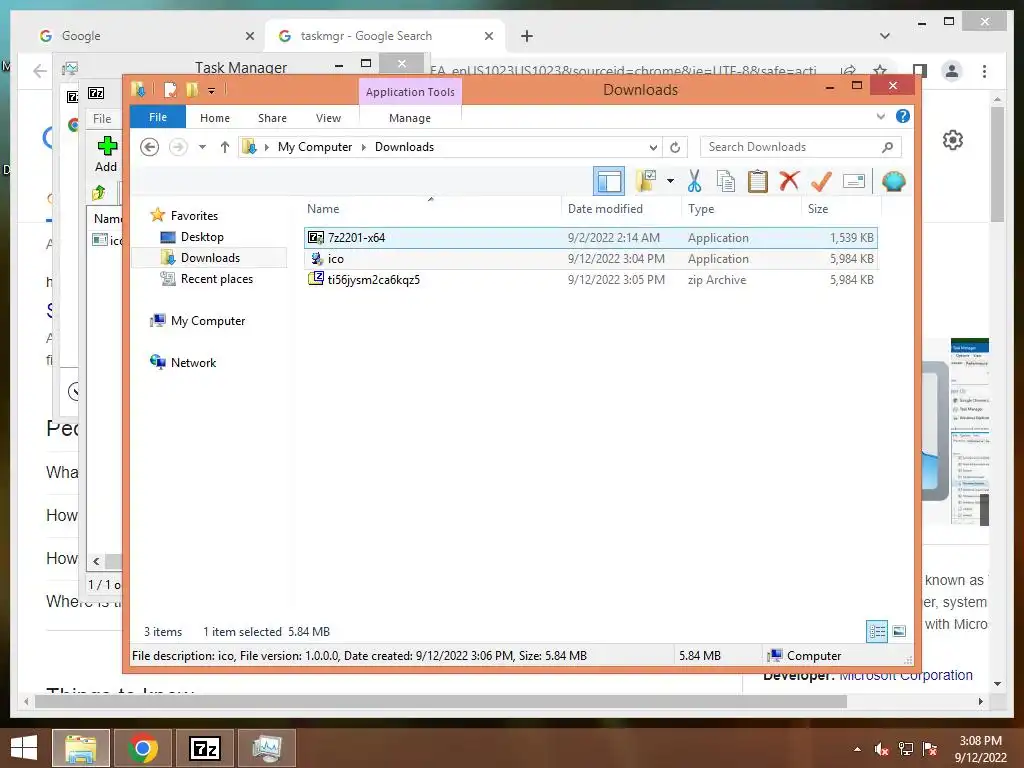Open the Chrome three-dot menu
Image resolution: width=1024 pixels, height=768 pixels.
point(984,71)
